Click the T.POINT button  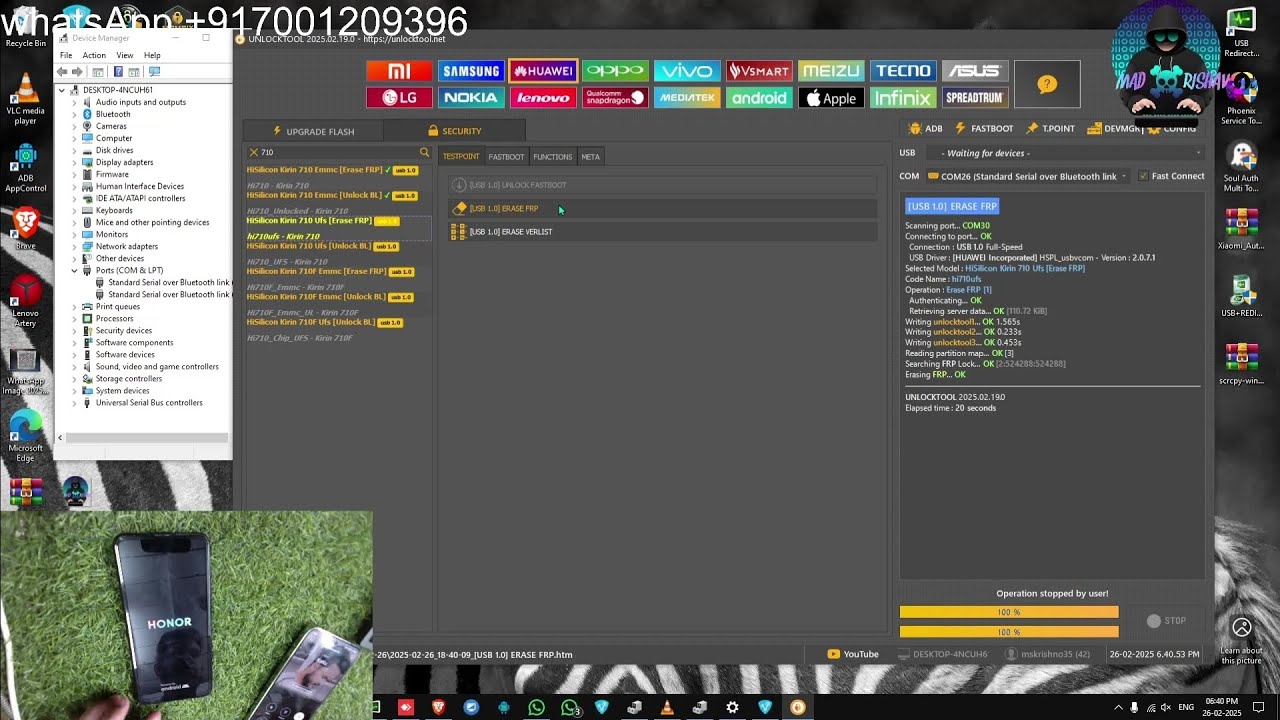[1049, 129]
